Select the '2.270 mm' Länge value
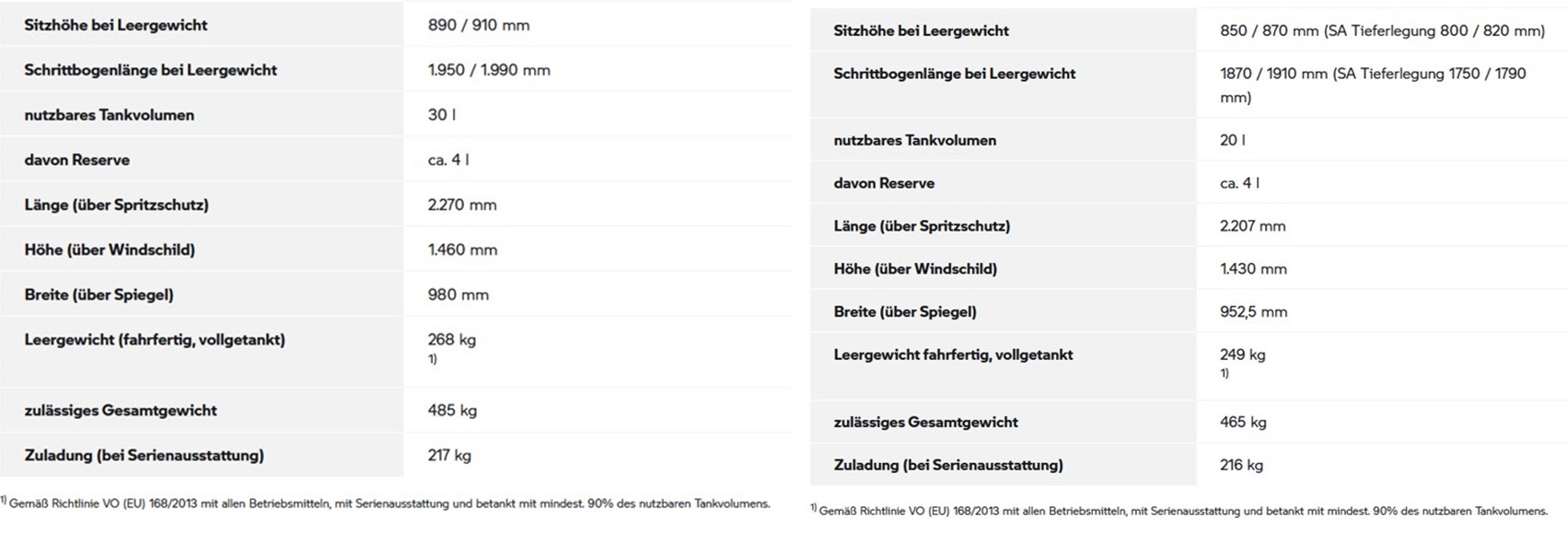This screenshot has width=1568, height=533. point(462,205)
